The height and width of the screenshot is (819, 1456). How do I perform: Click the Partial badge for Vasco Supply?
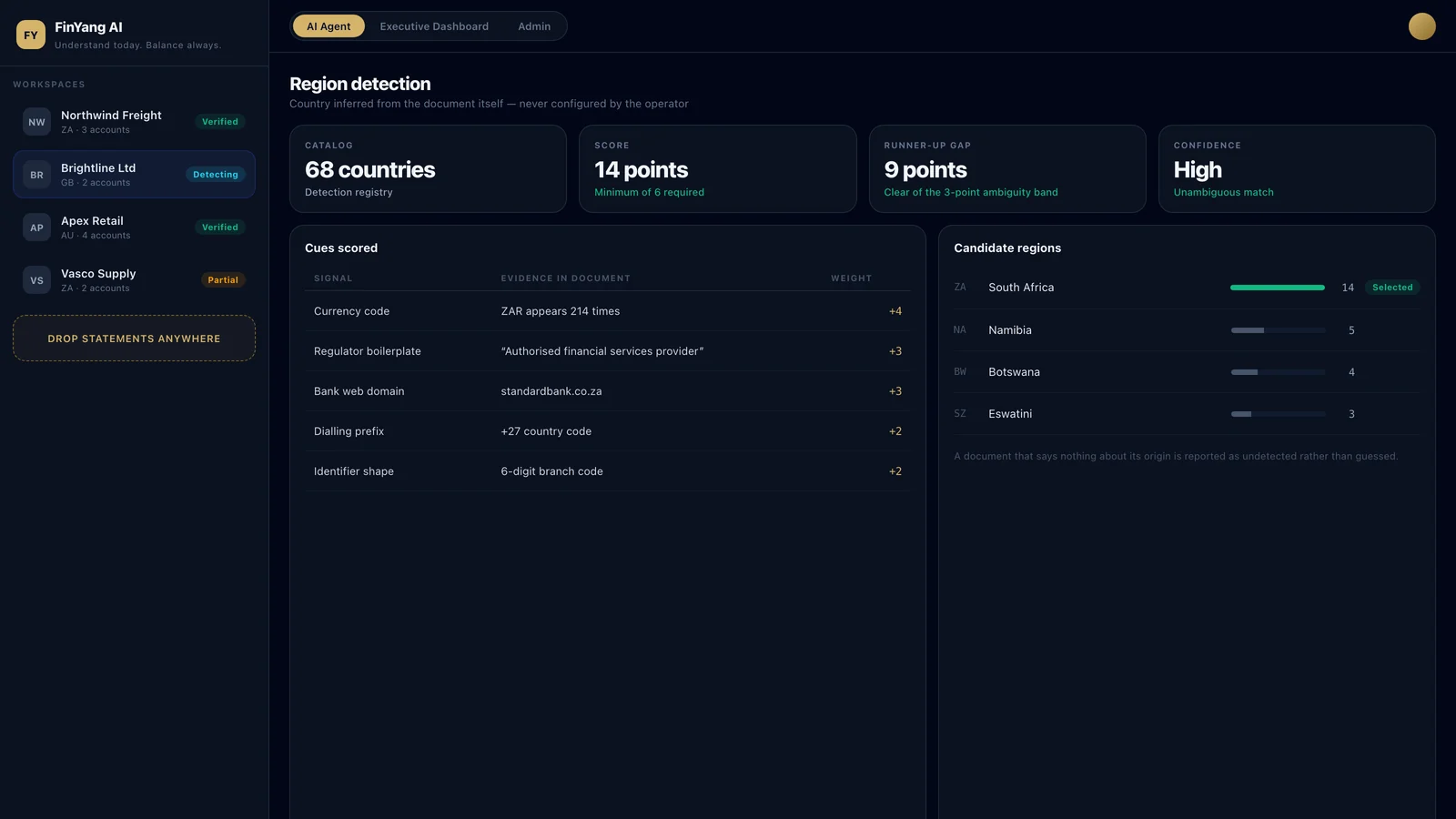point(223,280)
